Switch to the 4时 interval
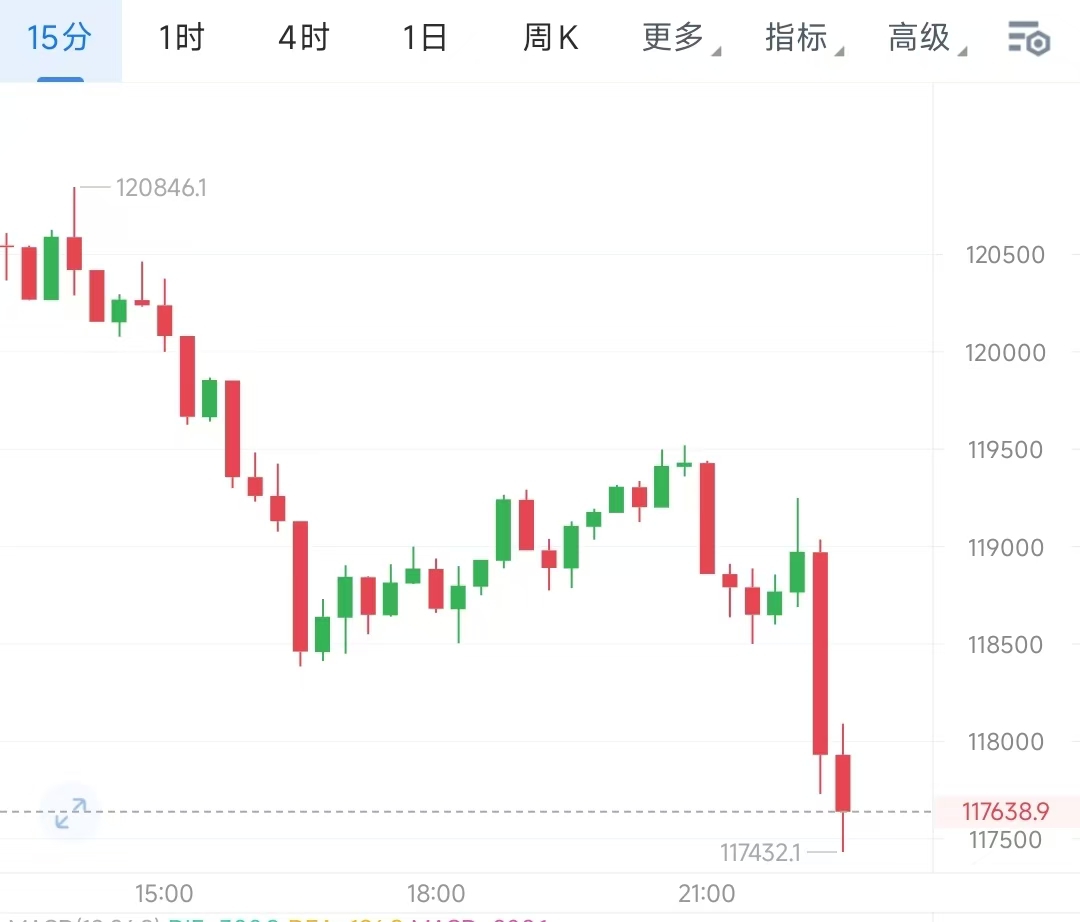1080x922 pixels. point(303,39)
